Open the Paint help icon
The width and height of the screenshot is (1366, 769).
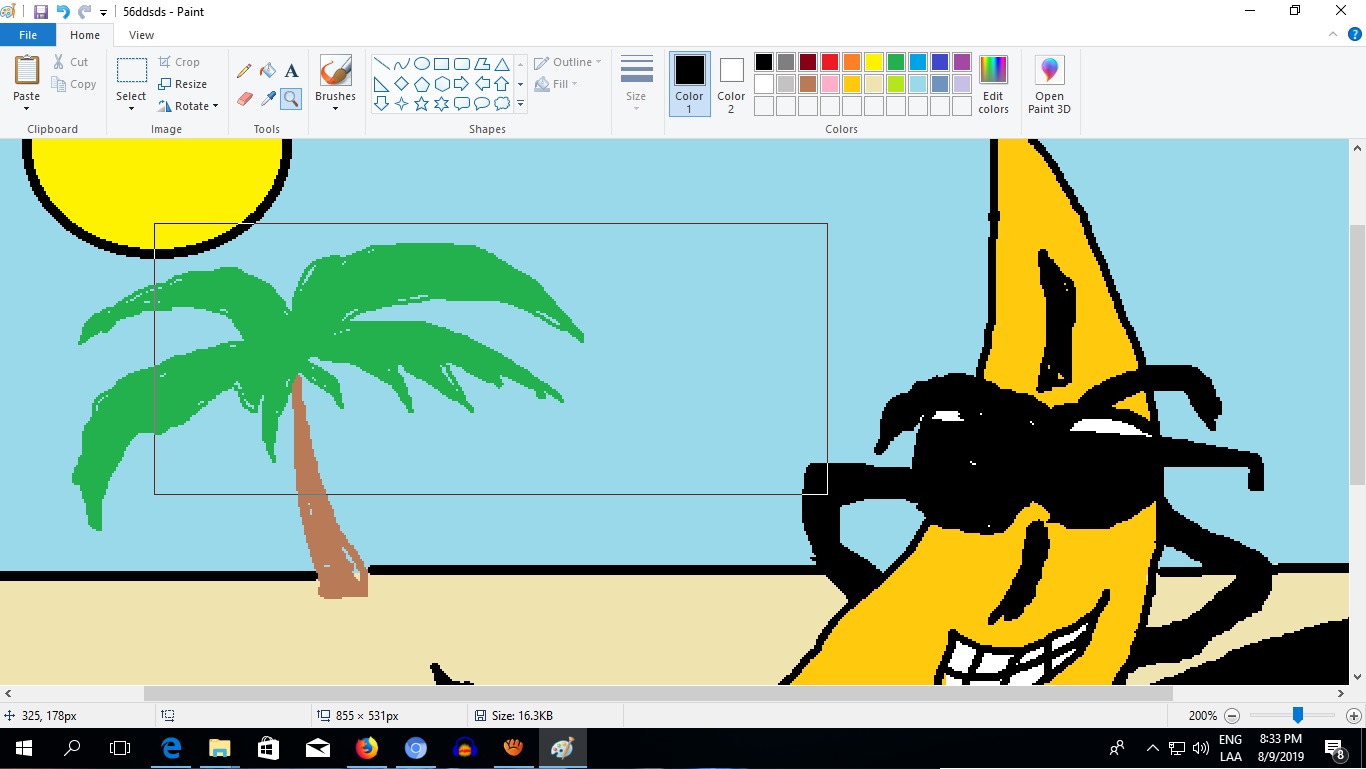[1355, 34]
